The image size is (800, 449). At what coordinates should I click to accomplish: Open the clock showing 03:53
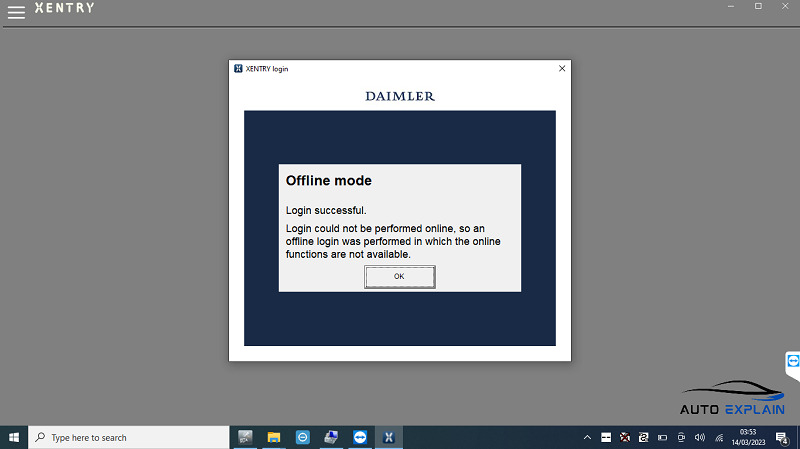pos(748,437)
